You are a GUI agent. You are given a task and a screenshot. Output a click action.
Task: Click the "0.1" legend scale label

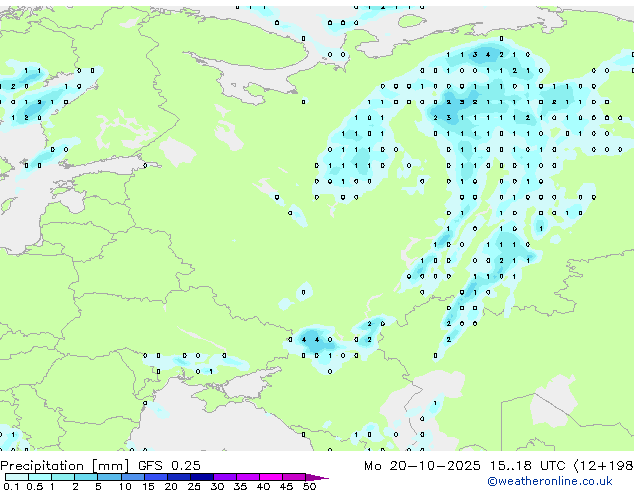(x=11, y=486)
